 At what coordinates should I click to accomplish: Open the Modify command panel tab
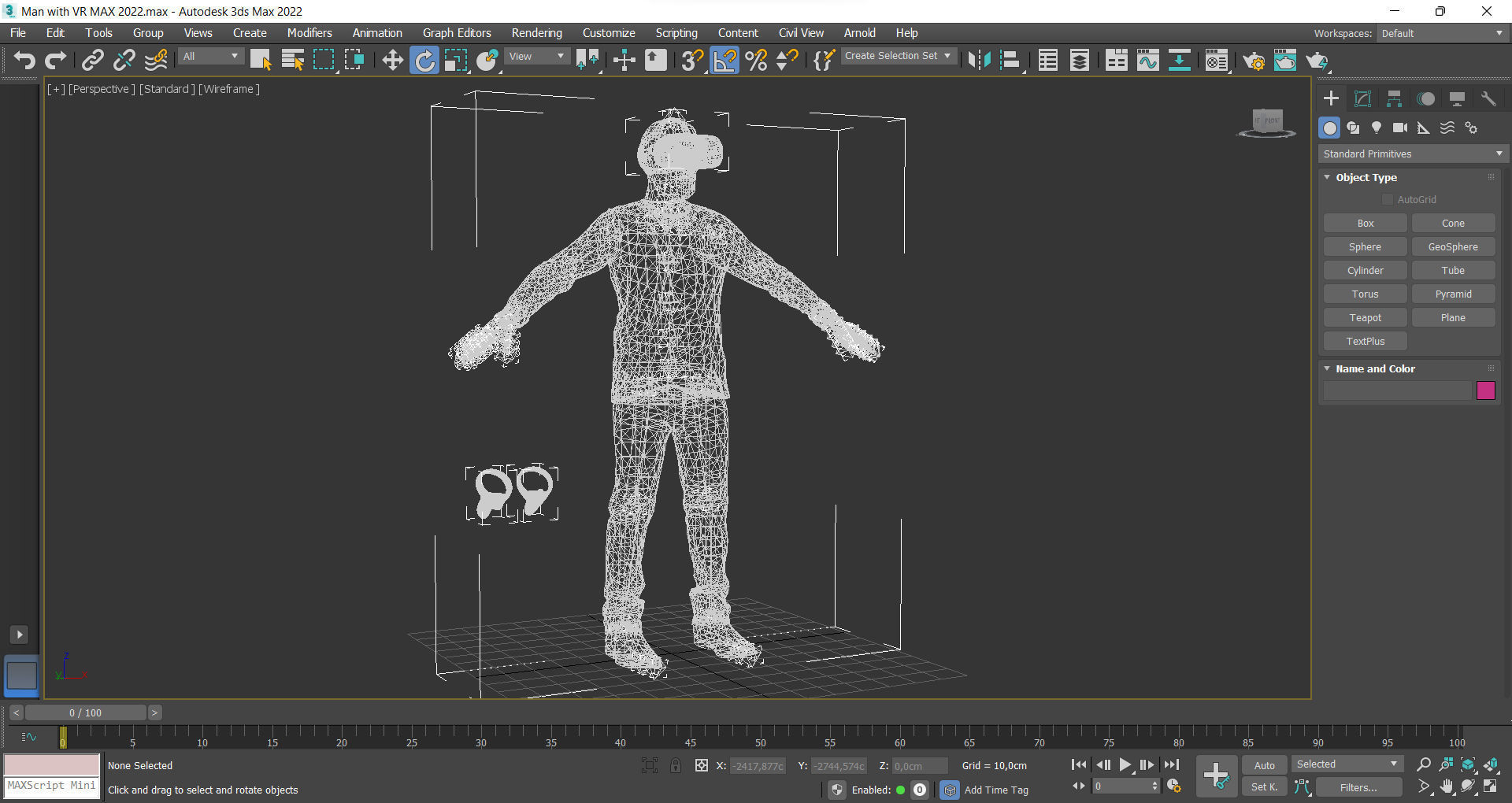(x=1362, y=98)
